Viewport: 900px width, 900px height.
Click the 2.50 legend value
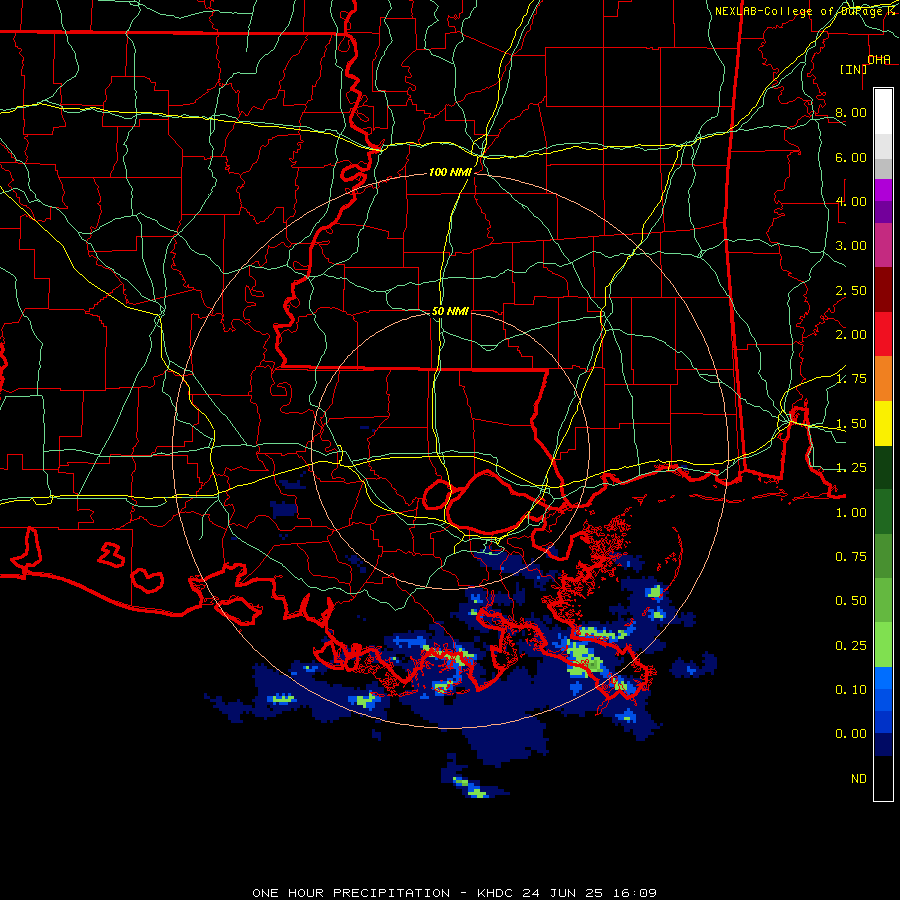coord(851,290)
